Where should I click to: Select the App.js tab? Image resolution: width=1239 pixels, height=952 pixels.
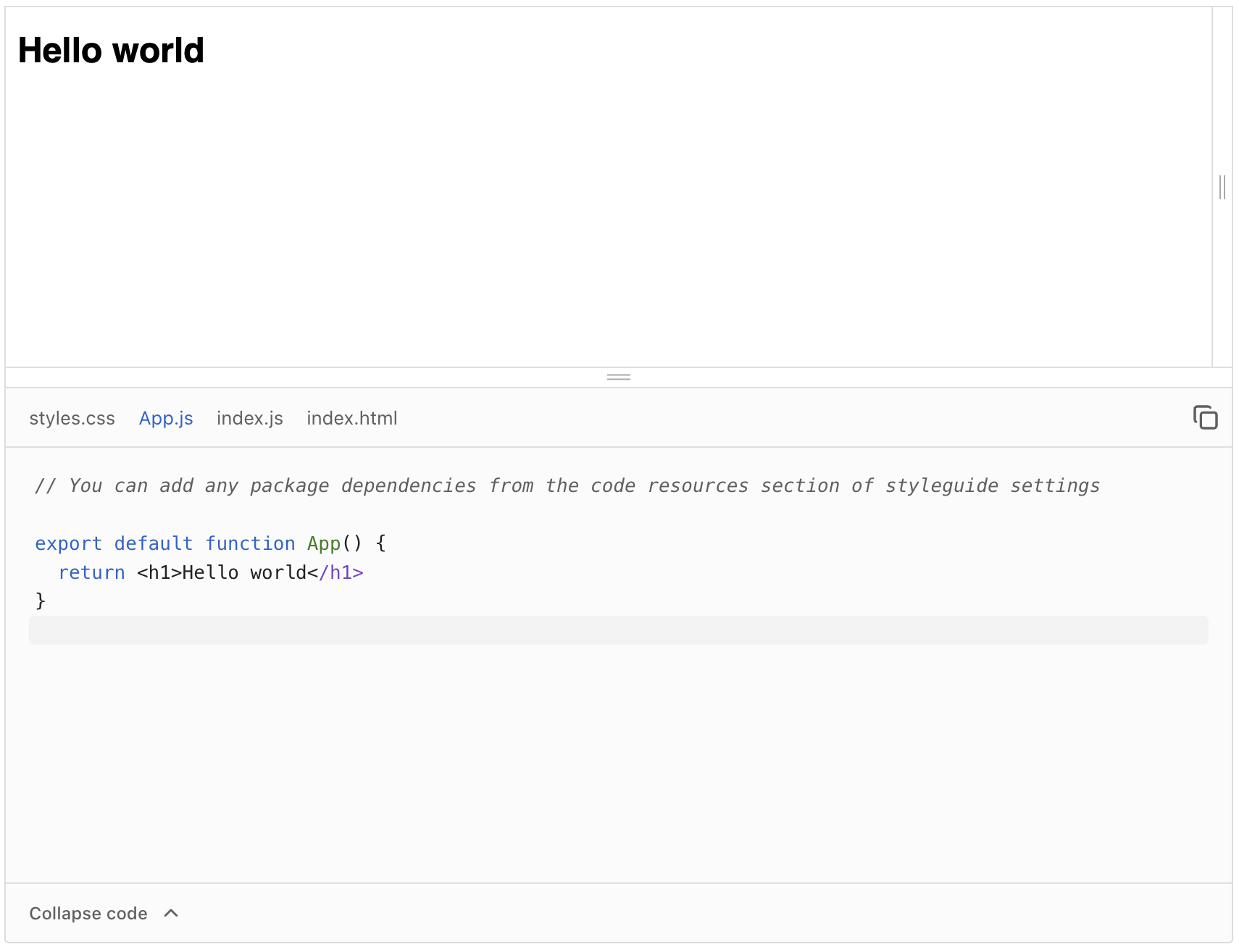point(166,417)
